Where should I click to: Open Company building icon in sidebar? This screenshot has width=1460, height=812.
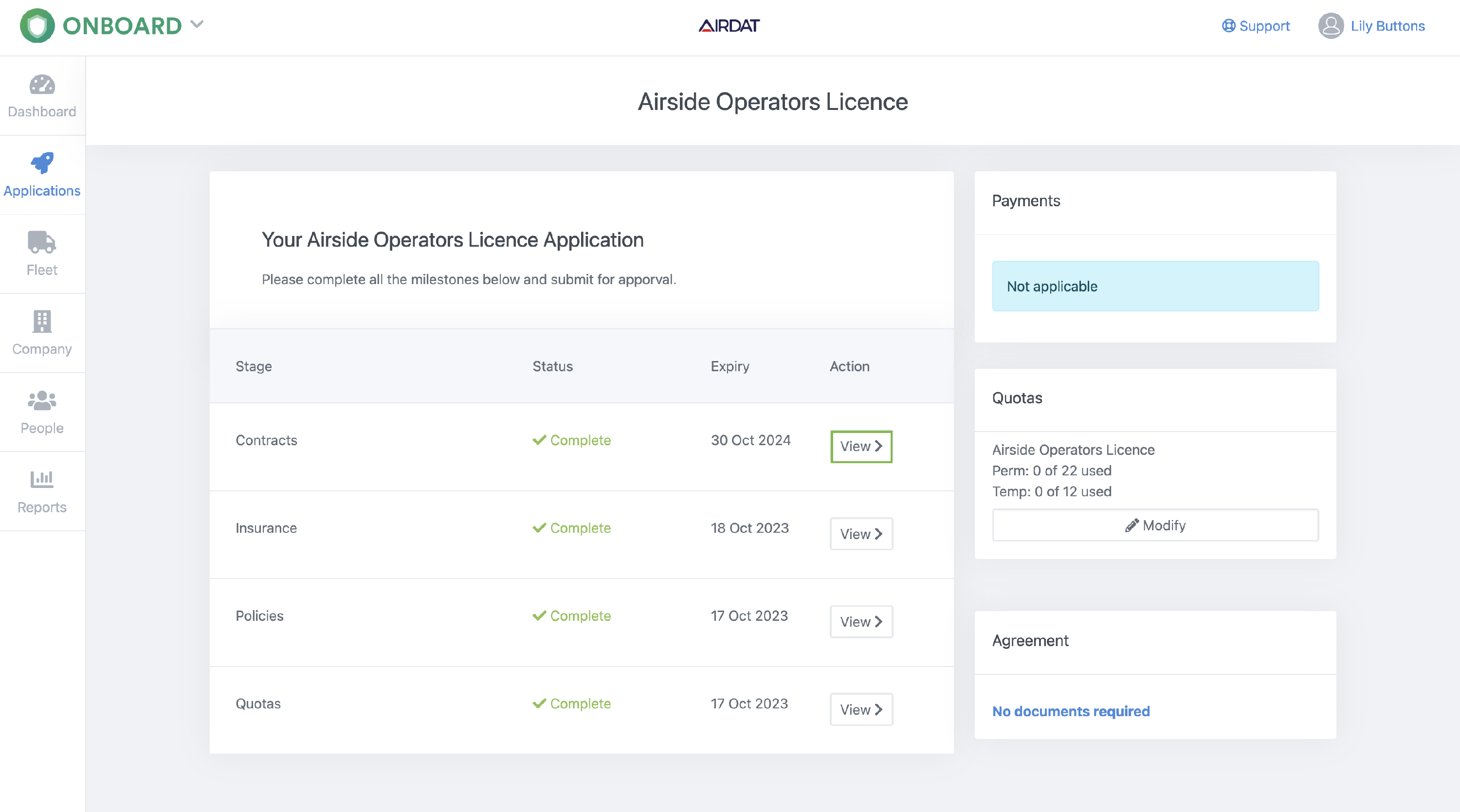coord(42,321)
